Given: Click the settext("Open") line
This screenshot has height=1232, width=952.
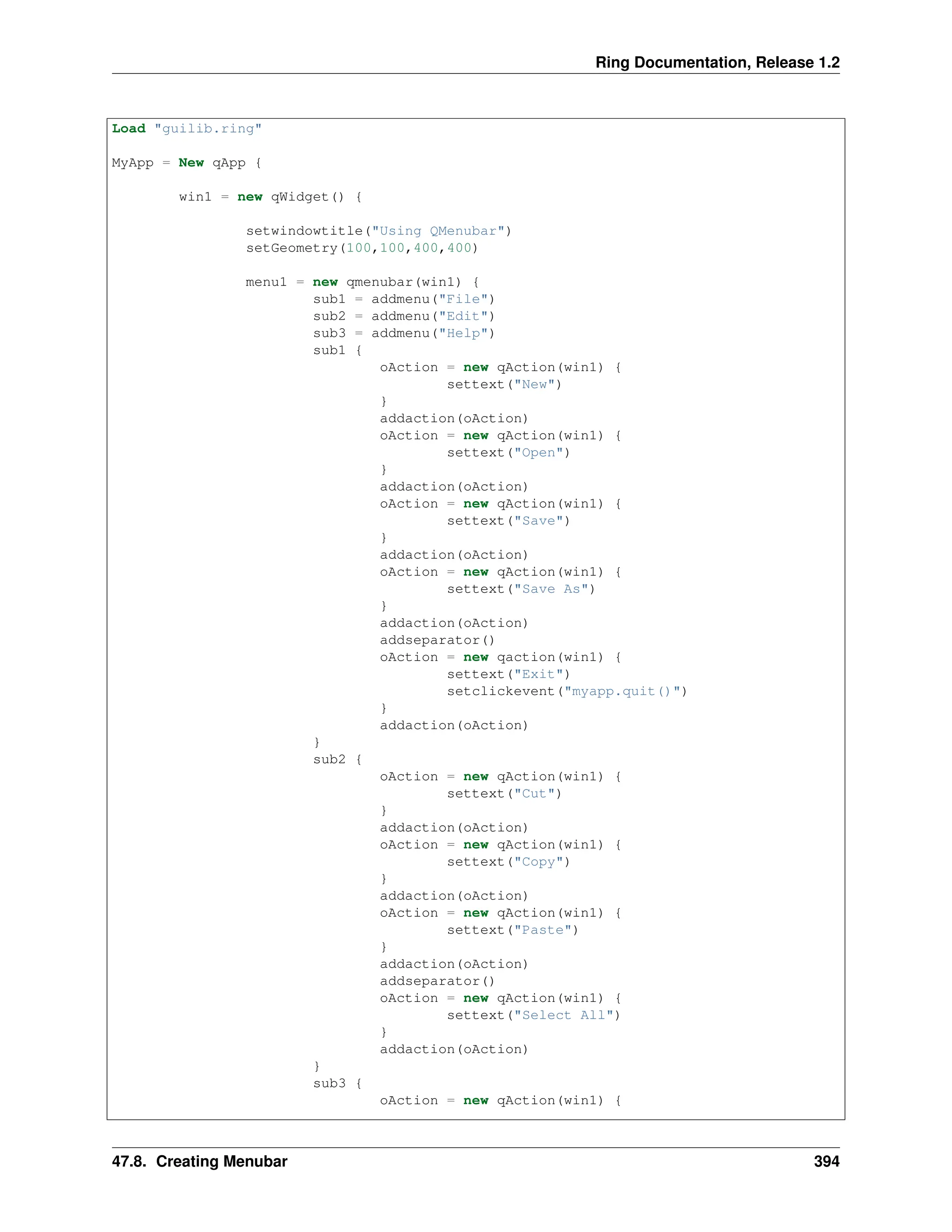Looking at the screenshot, I should tap(508, 453).
